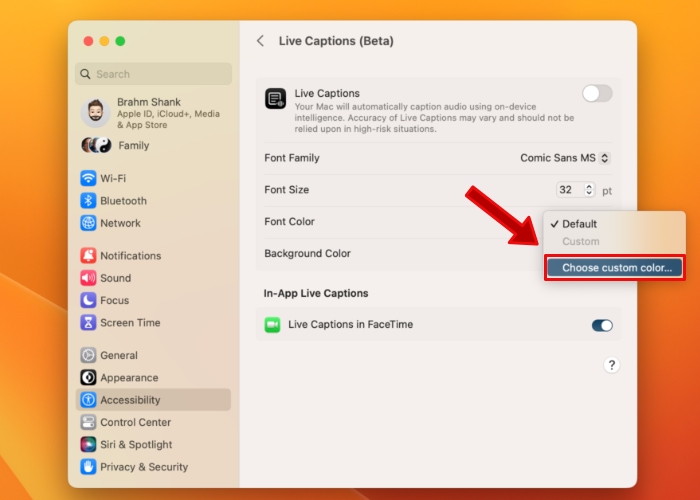This screenshot has height=500, width=700.
Task: Select the Default option in color menu
Action: [579, 224]
